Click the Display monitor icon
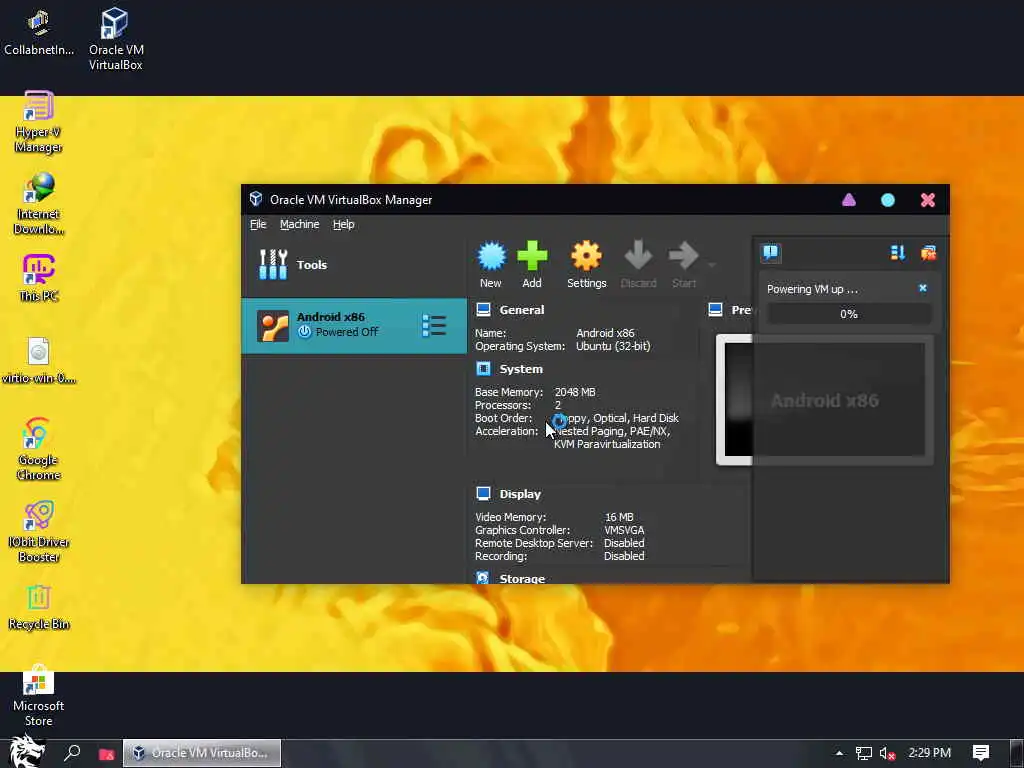The width and height of the screenshot is (1024, 768). coord(483,494)
